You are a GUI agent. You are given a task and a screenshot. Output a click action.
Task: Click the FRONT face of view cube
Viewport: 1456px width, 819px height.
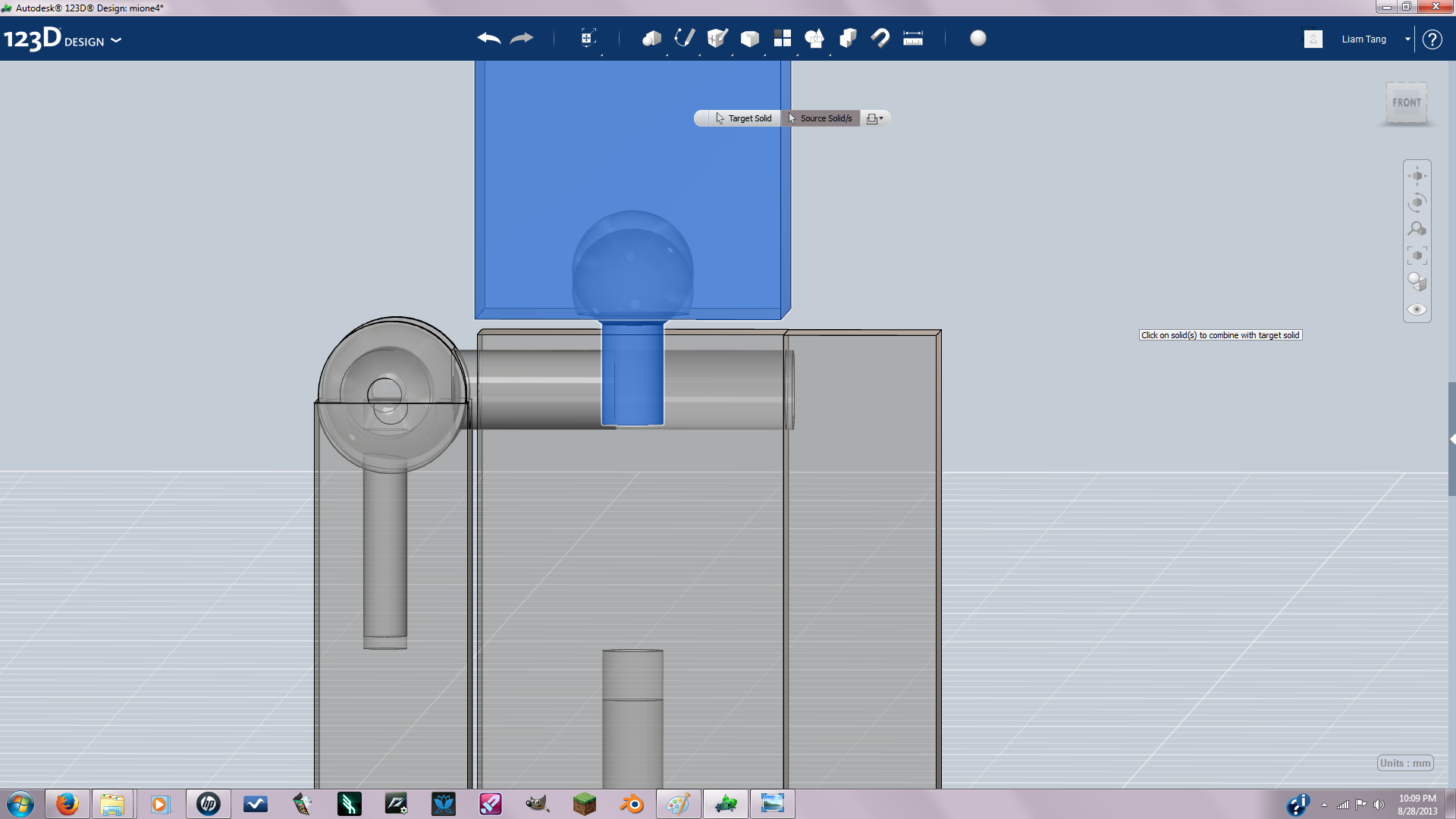pyautogui.click(x=1407, y=102)
